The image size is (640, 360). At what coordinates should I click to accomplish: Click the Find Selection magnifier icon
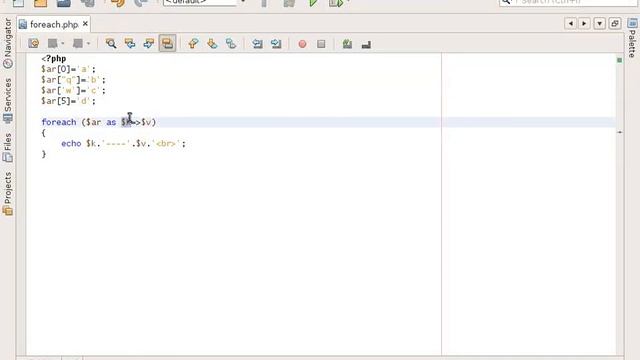pos(111,43)
